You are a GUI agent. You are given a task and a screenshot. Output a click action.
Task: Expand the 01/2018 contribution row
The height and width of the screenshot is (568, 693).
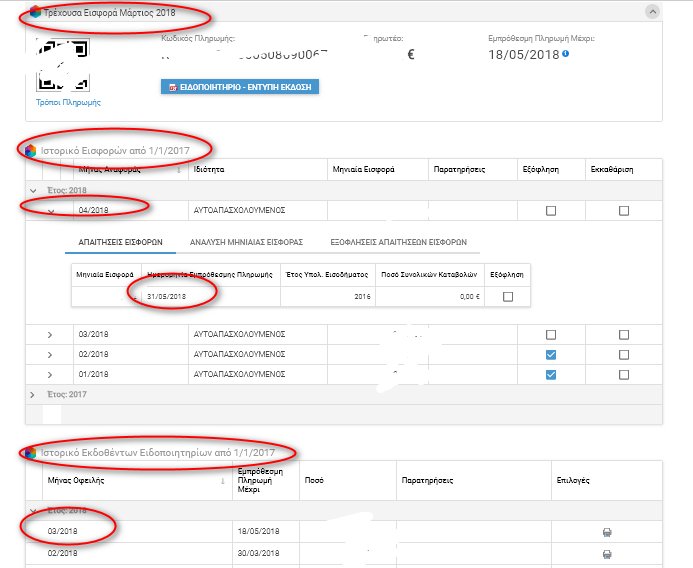(x=50, y=375)
